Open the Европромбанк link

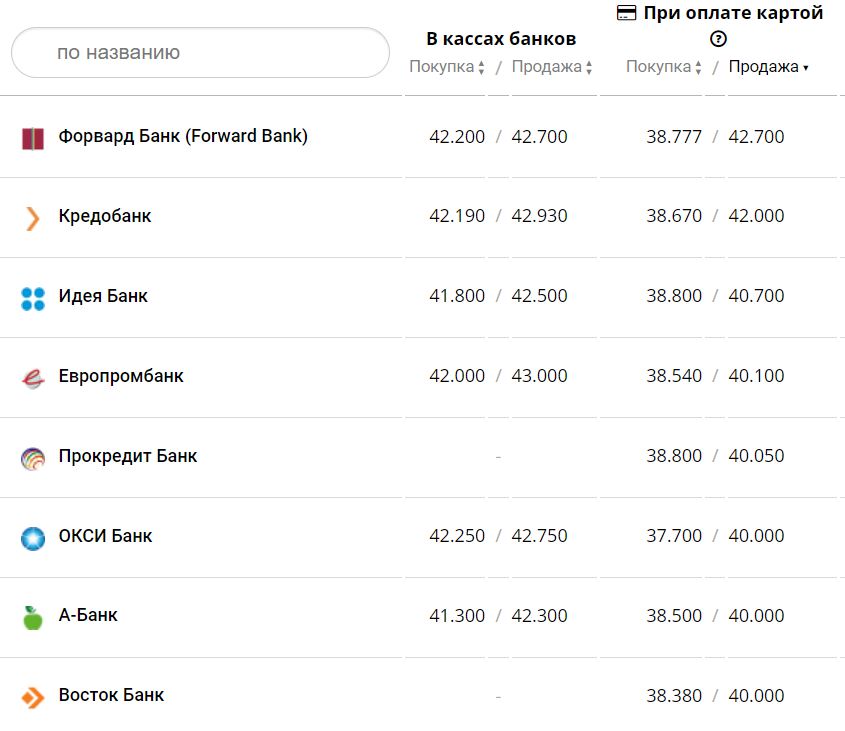(121, 376)
